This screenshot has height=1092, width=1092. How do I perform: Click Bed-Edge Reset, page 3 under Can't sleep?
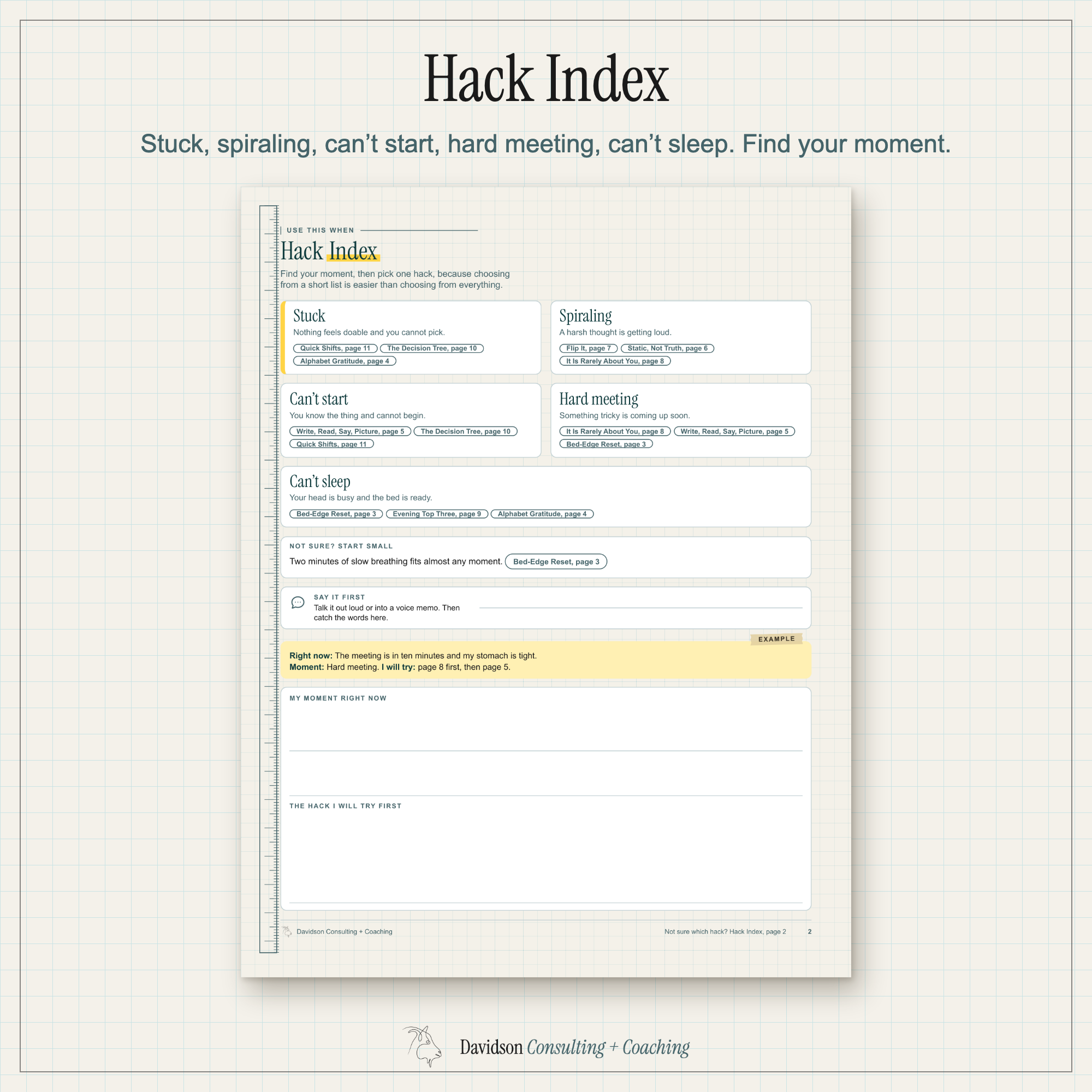[336, 514]
